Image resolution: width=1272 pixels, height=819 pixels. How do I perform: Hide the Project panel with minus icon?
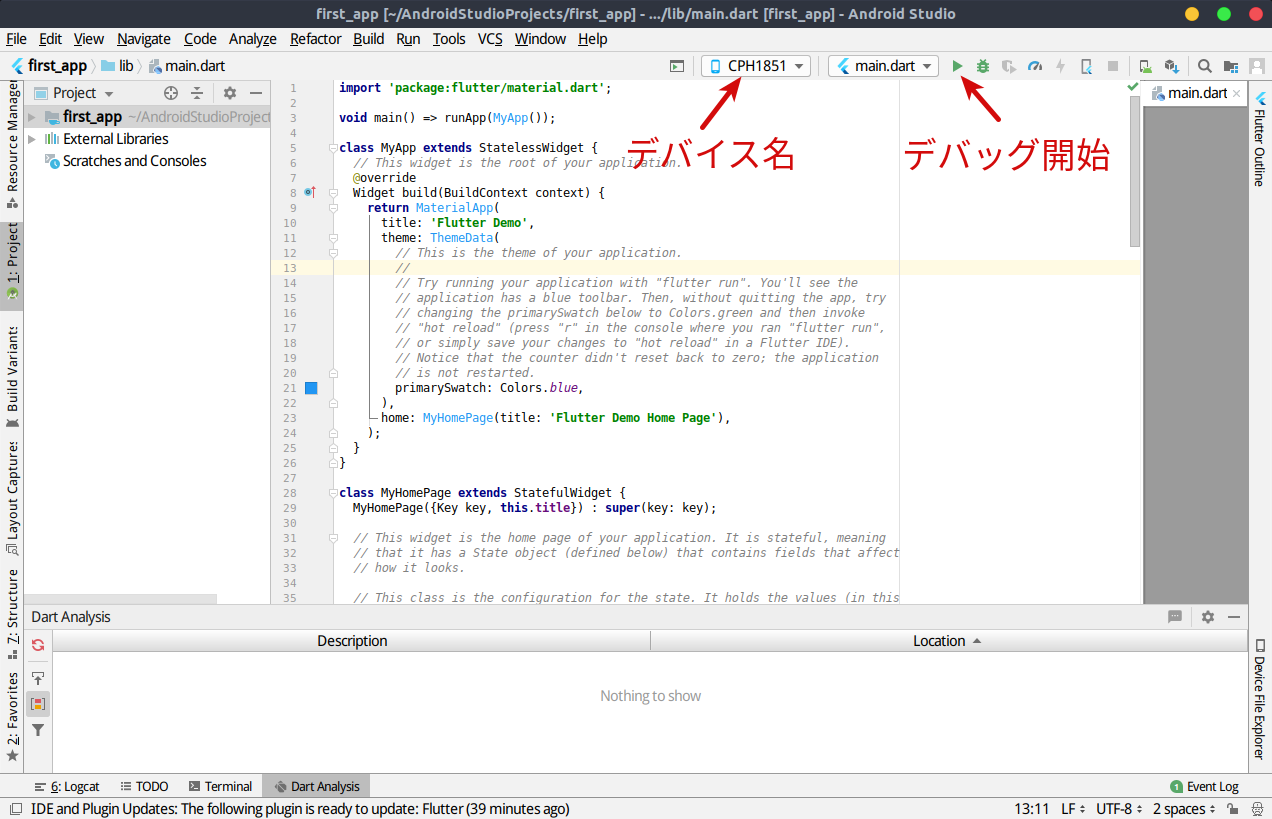tap(256, 93)
